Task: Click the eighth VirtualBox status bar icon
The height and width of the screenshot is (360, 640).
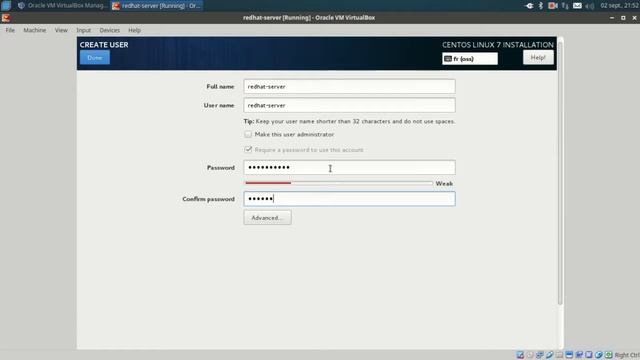Action: 589,355
